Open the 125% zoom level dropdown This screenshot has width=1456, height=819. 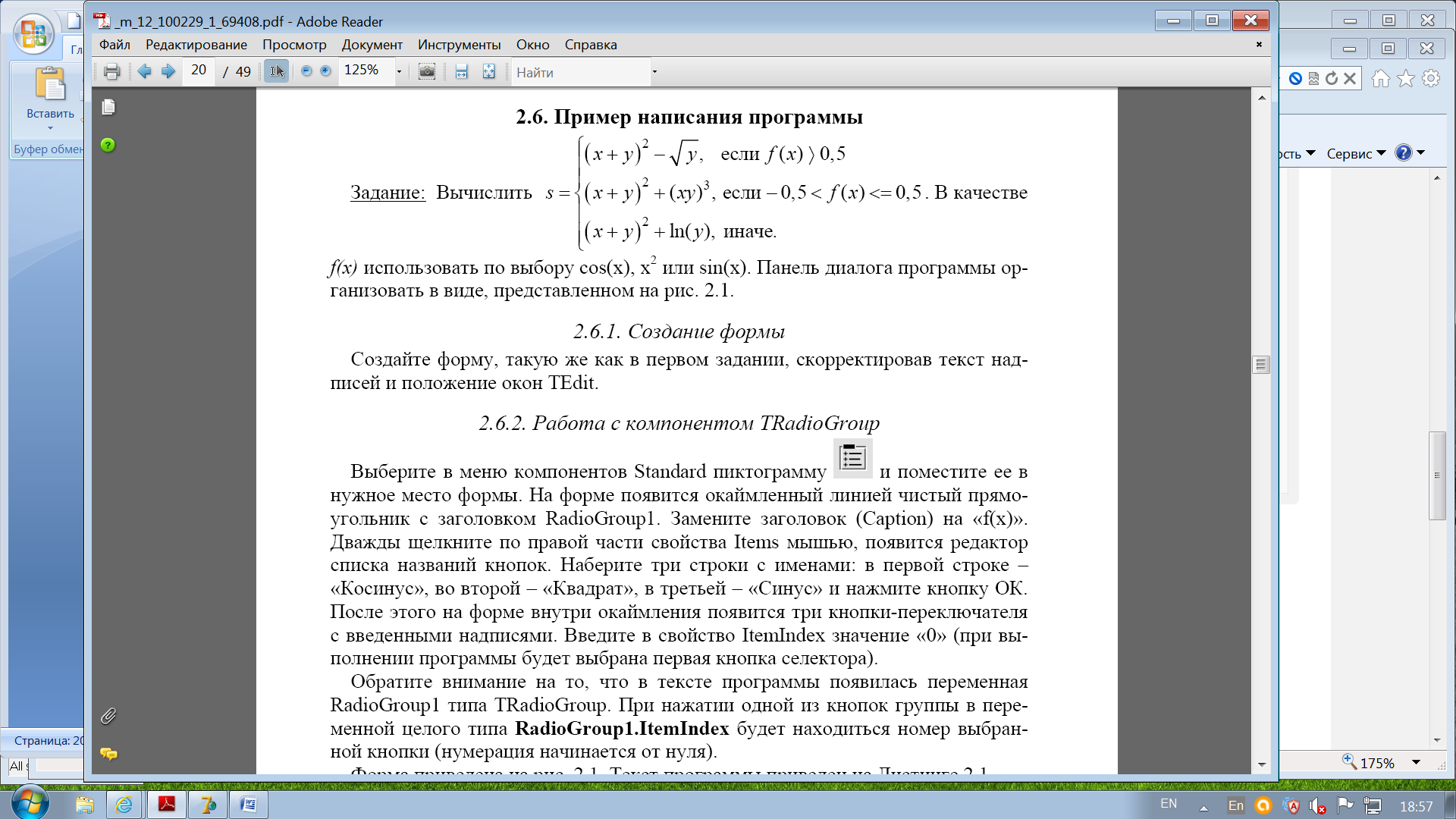point(399,72)
